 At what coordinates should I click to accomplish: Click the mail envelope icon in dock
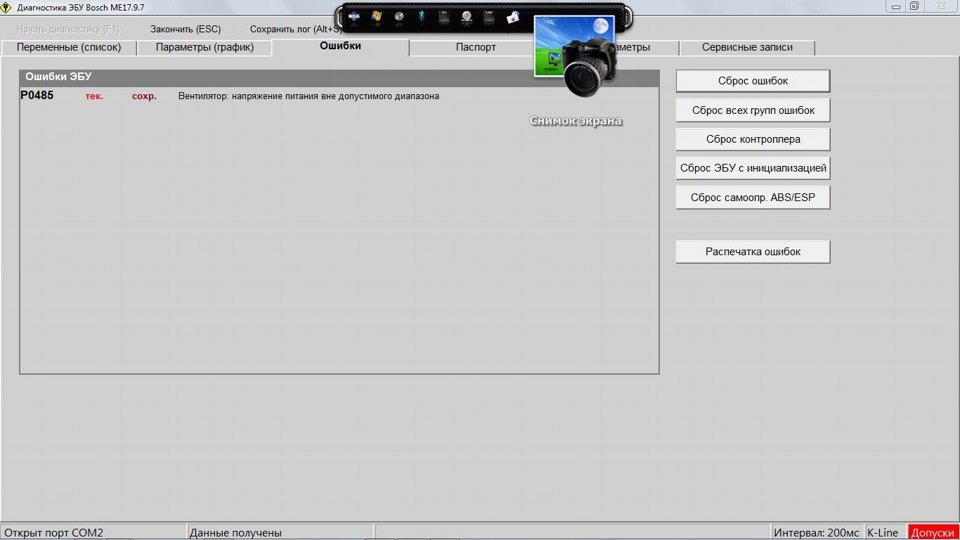[x=513, y=17]
